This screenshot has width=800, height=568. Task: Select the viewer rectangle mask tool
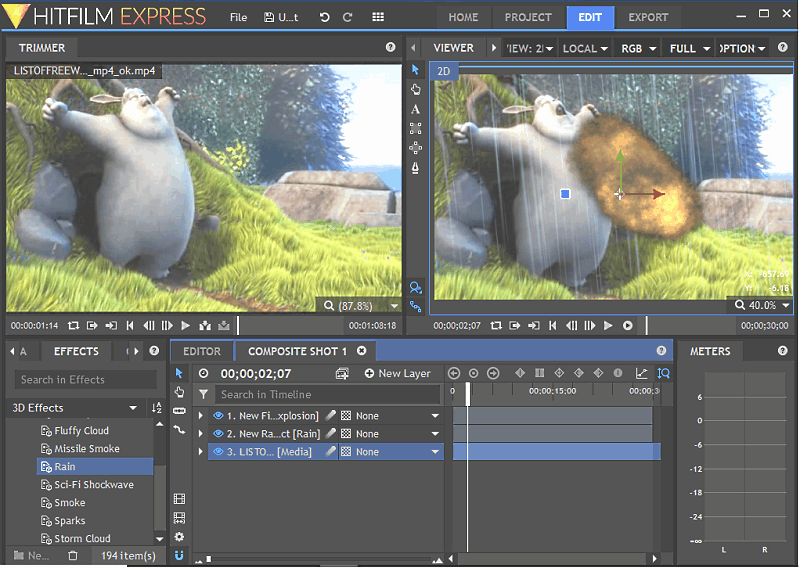pyautogui.click(x=415, y=129)
